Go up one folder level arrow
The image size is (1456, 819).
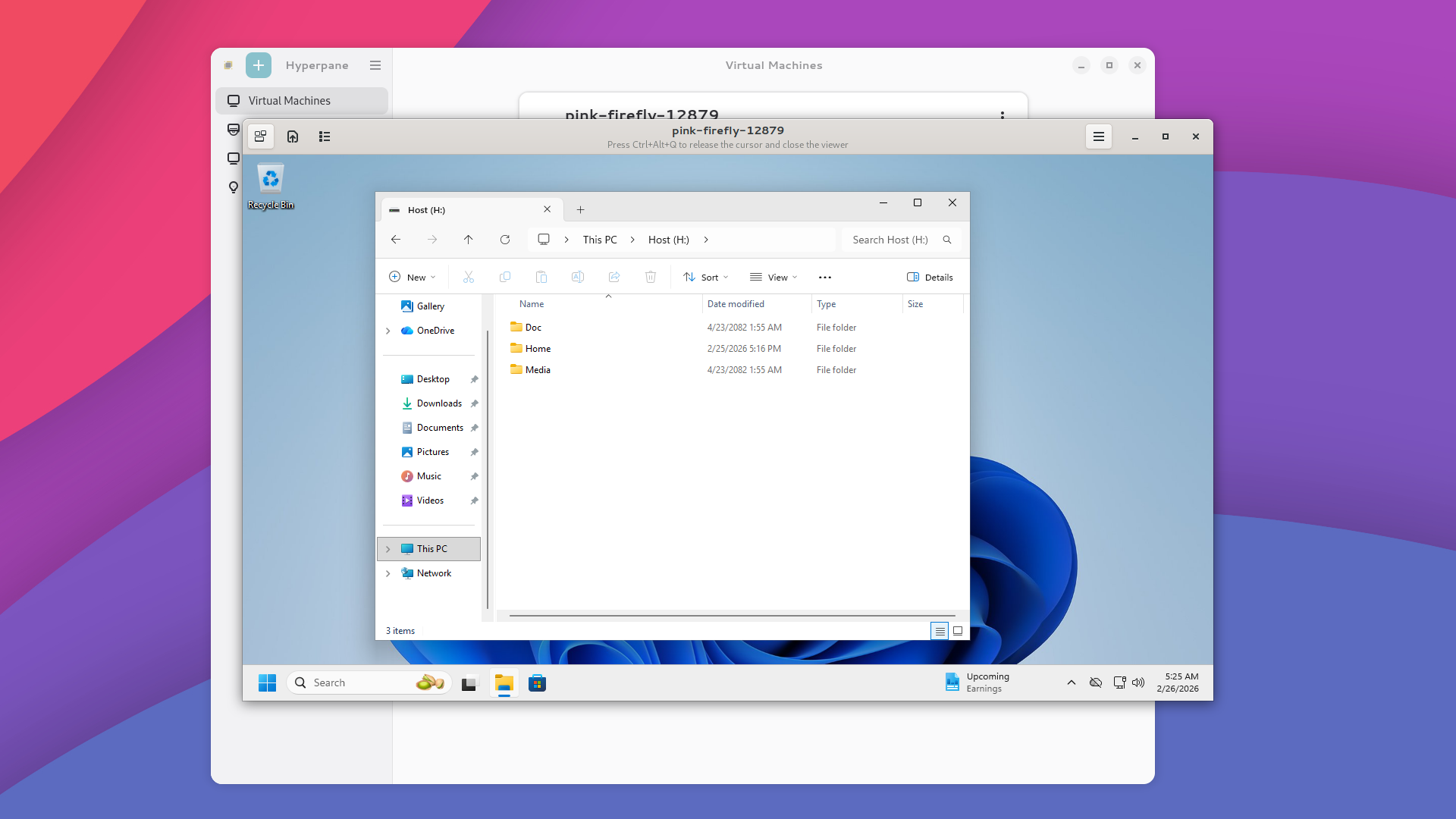click(x=469, y=240)
